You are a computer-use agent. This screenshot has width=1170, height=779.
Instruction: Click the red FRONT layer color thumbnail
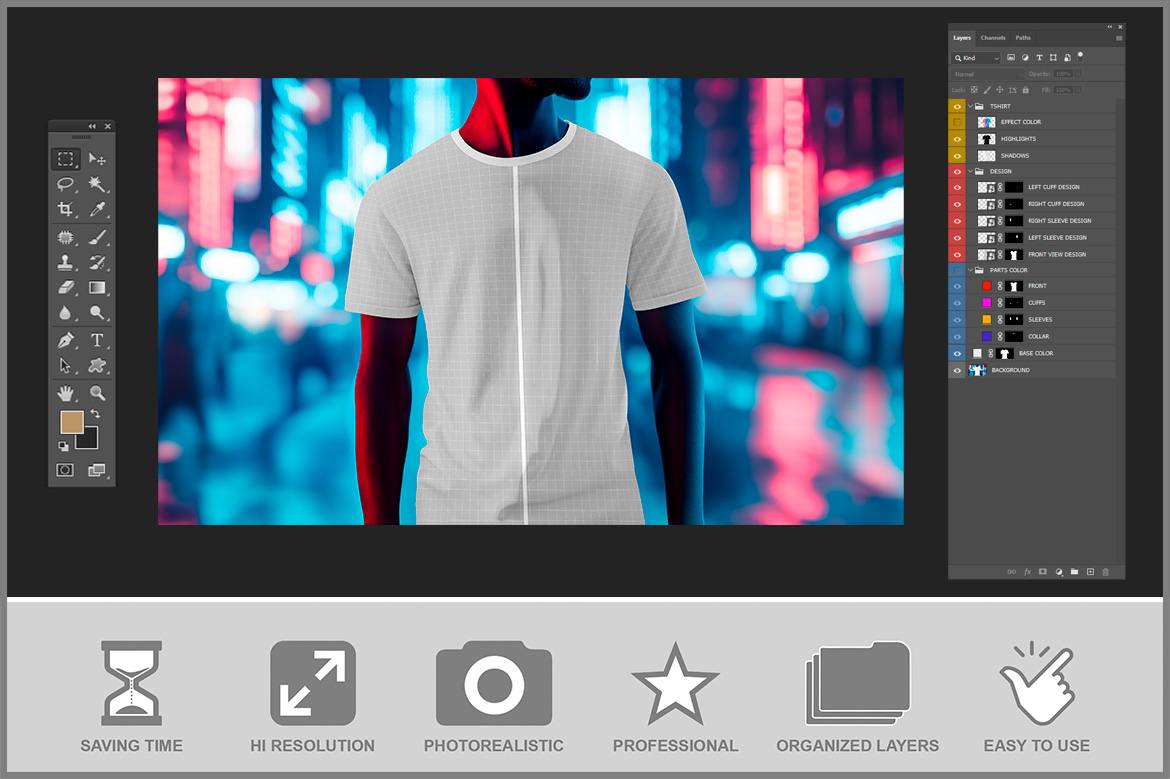[x=987, y=286]
